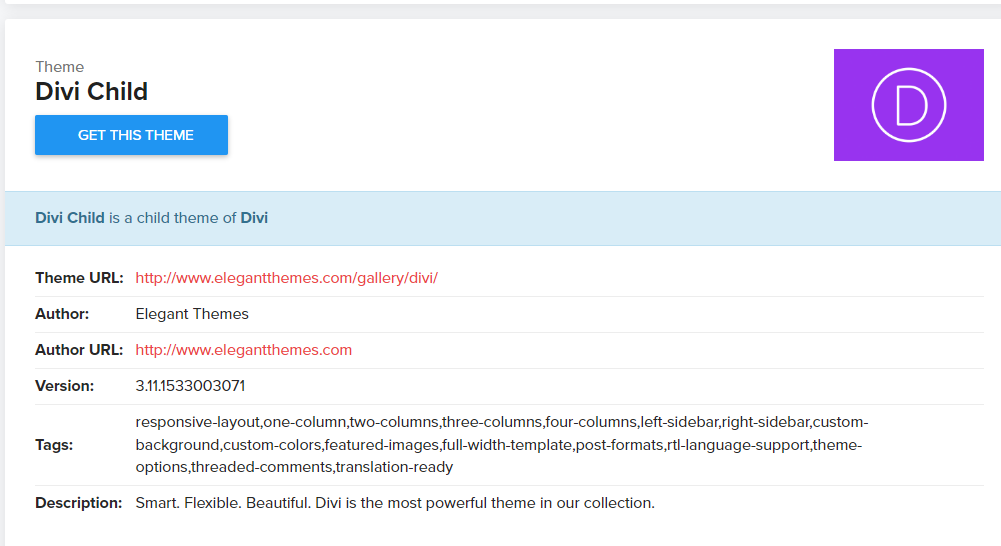Click the version number 3.11.1533003071
This screenshot has height=546, width=1001.
tap(190, 386)
